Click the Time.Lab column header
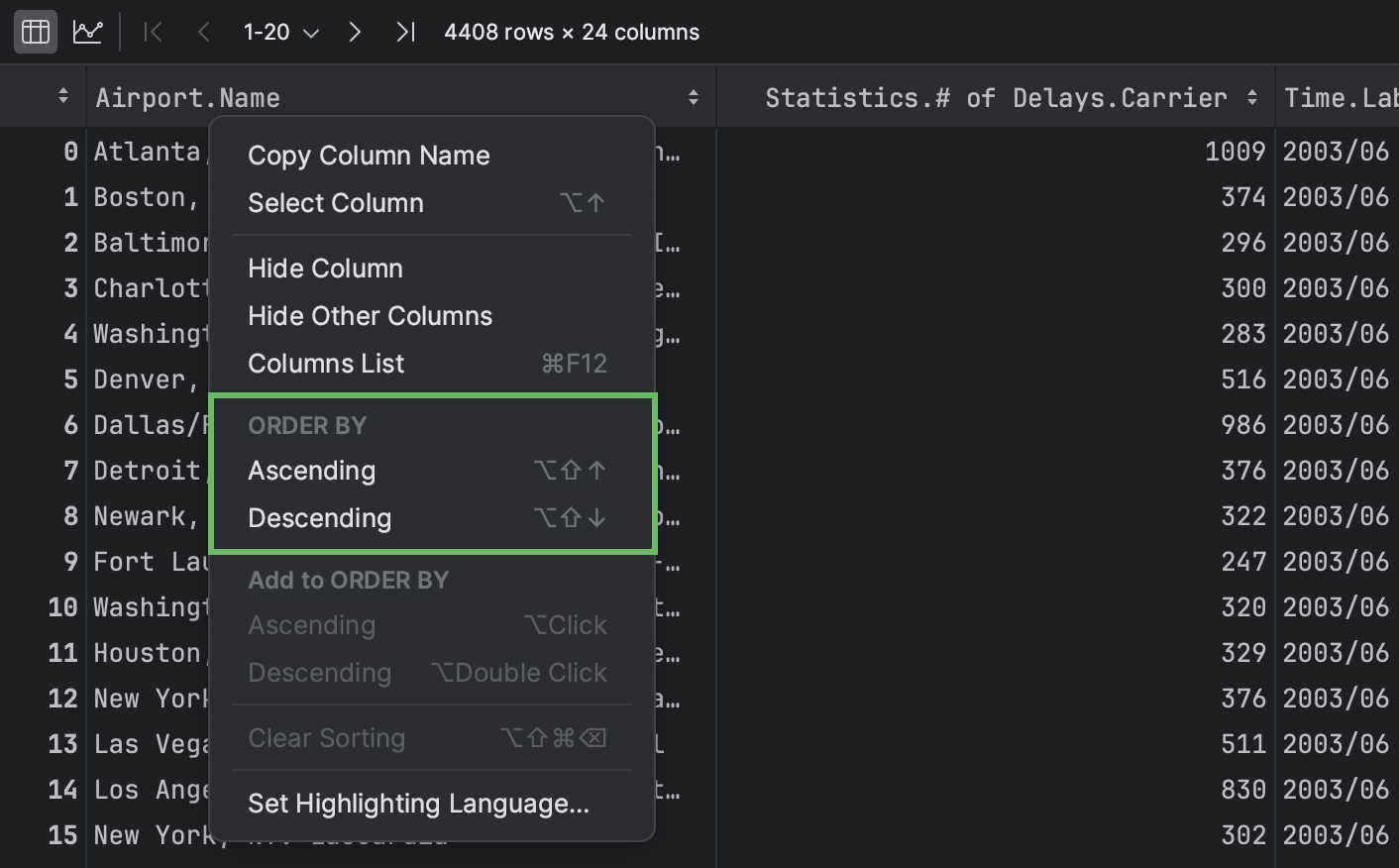The width and height of the screenshot is (1399, 868). (x=1338, y=96)
